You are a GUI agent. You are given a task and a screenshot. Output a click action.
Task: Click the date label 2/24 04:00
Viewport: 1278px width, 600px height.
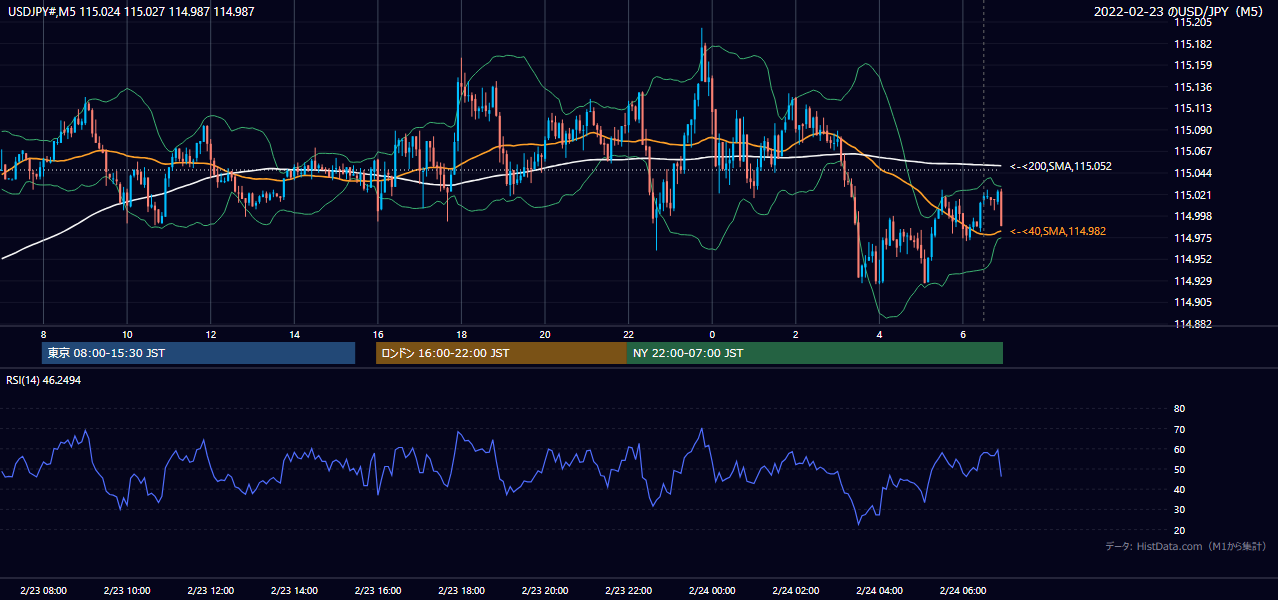[879, 590]
